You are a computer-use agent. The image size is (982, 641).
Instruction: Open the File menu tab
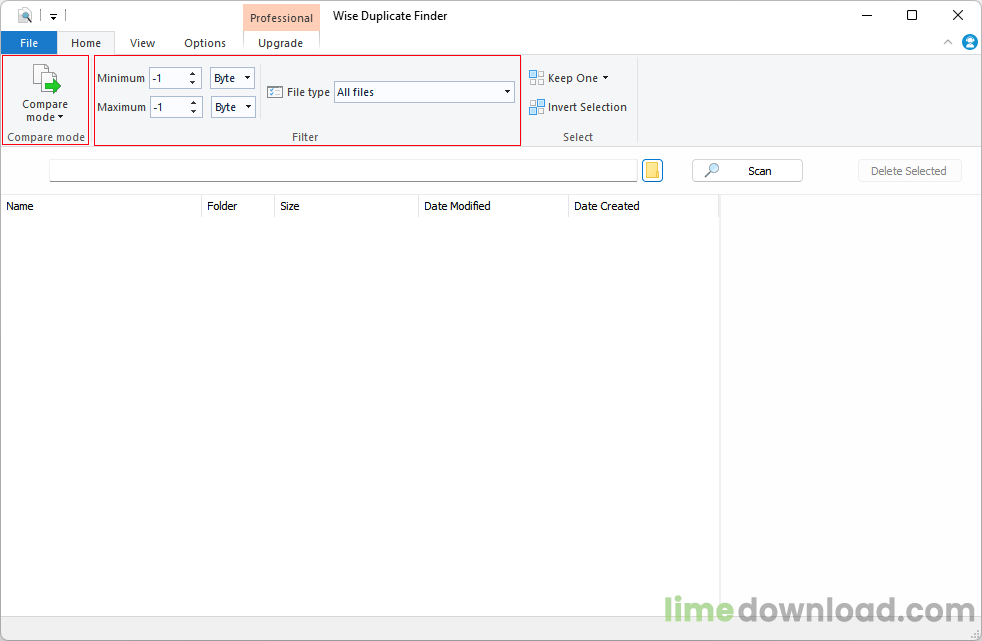pyautogui.click(x=29, y=43)
